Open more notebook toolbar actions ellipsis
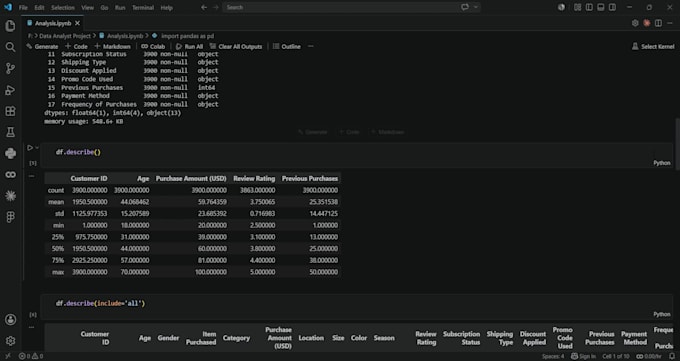 click(311, 46)
